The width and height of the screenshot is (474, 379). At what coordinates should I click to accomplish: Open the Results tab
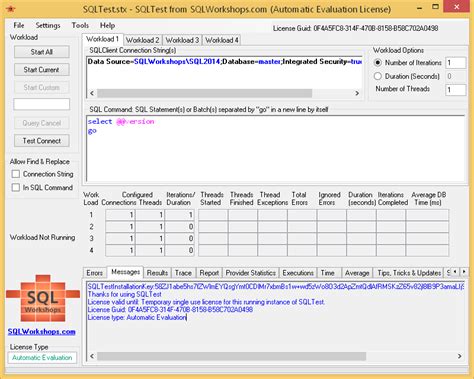click(157, 273)
